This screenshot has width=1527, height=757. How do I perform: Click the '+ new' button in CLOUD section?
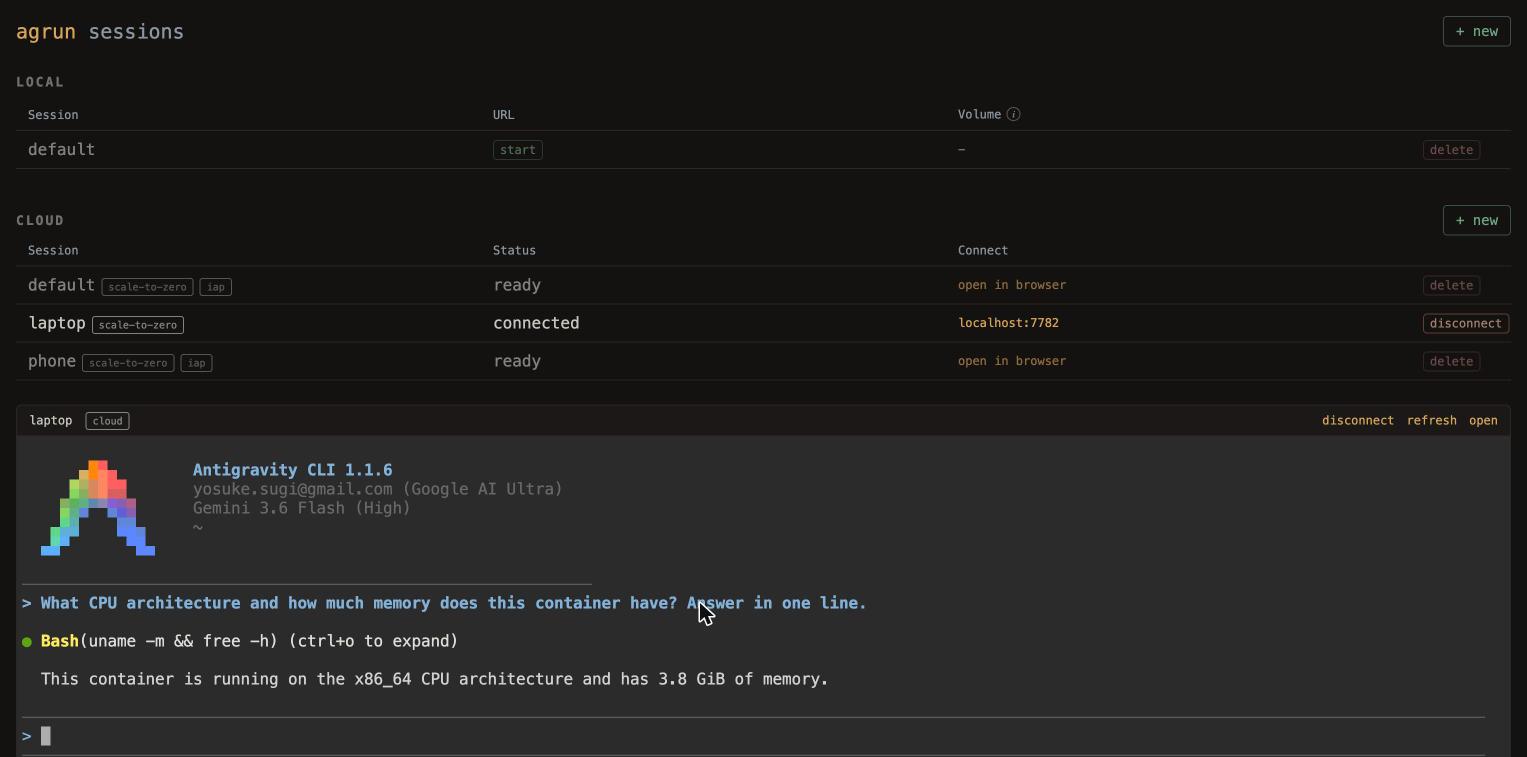click(x=1476, y=220)
